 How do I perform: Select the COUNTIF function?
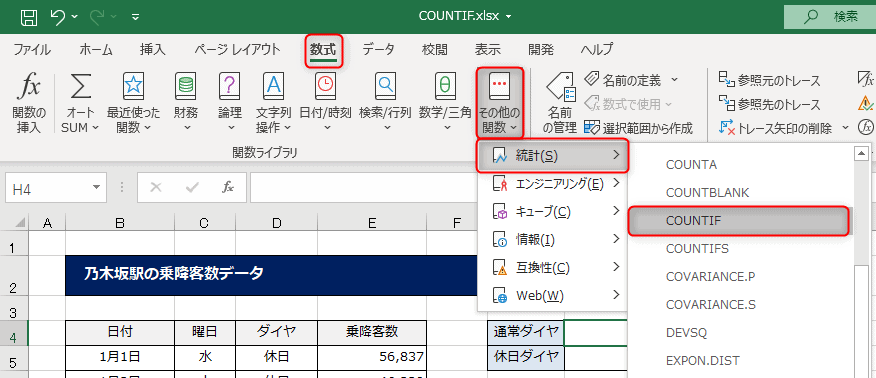click(x=739, y=221)
